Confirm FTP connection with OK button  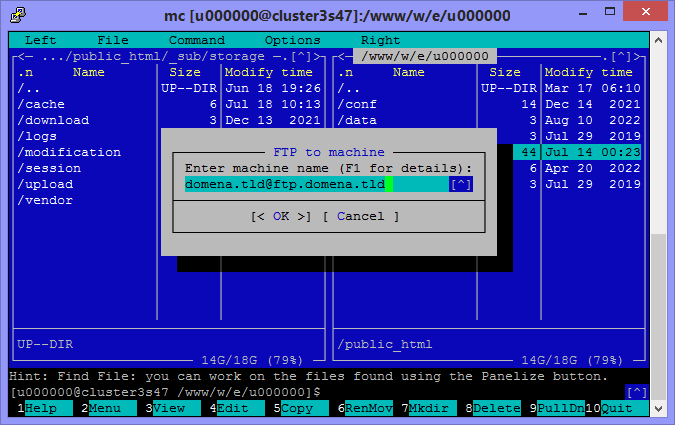pos(281,216)
